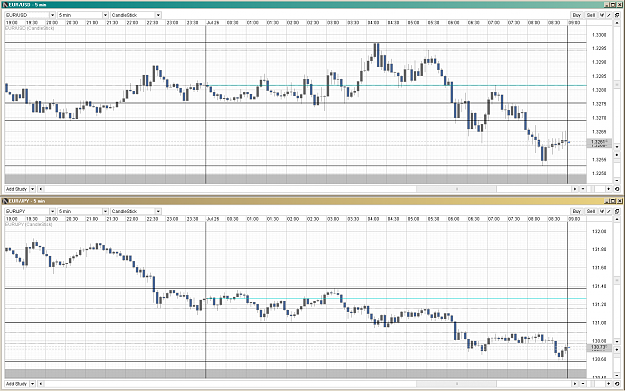The height and width of the screenshot is (391, 625).
Task: Click the horizontal zoom-out minus button in EUR/JPY
Action: [x=583, y=383]
